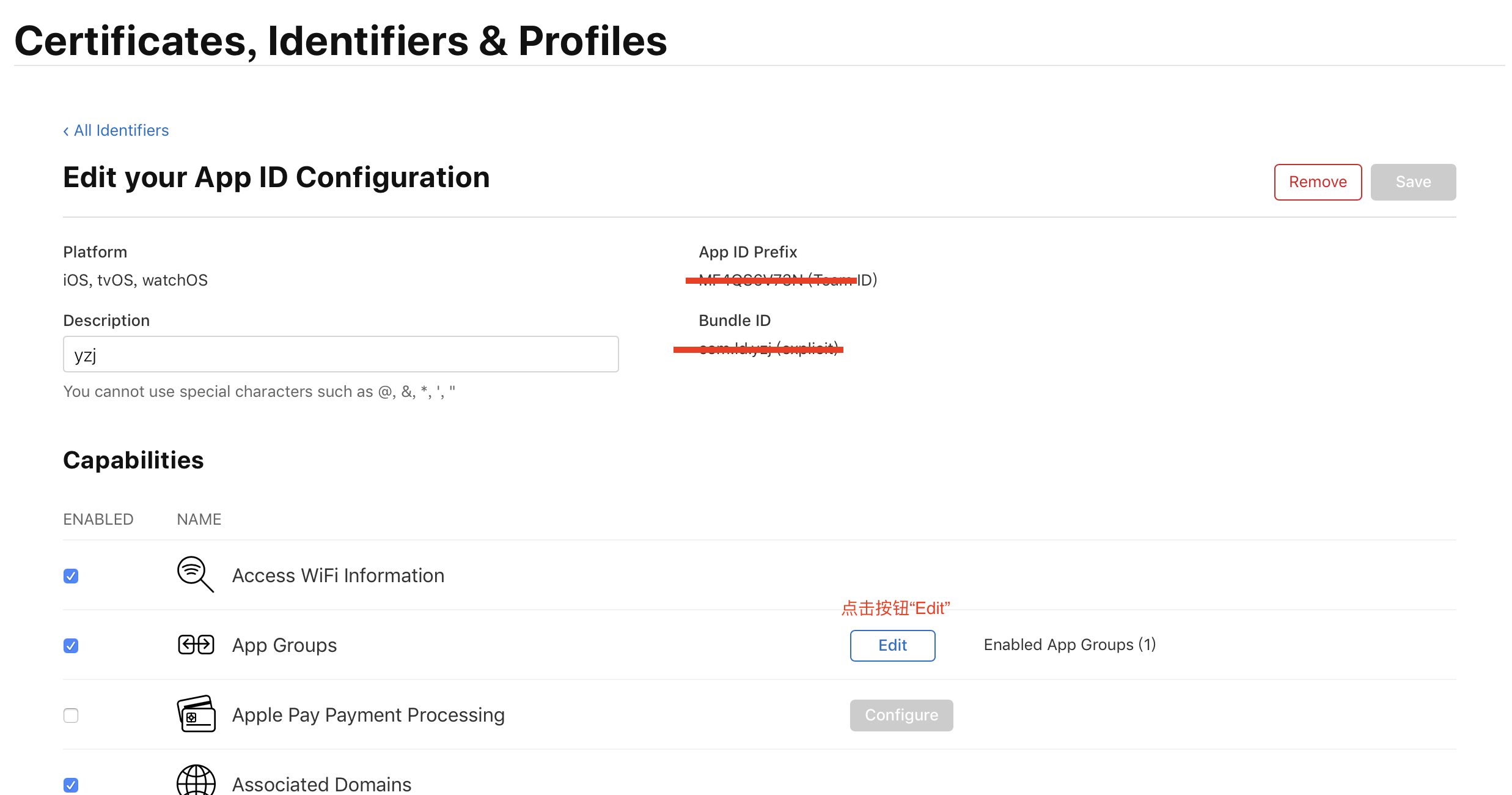1512x795 pixels.
Task: Uncheck Access WiFi Information capability
Action: click(x=71, y=576)
